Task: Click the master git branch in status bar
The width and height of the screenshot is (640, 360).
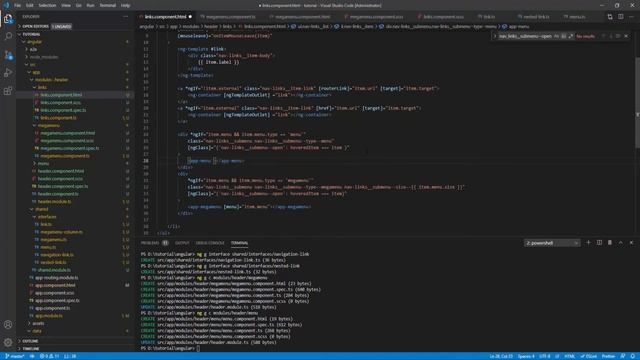Action: pyautogui.click(x=15, y=356)
